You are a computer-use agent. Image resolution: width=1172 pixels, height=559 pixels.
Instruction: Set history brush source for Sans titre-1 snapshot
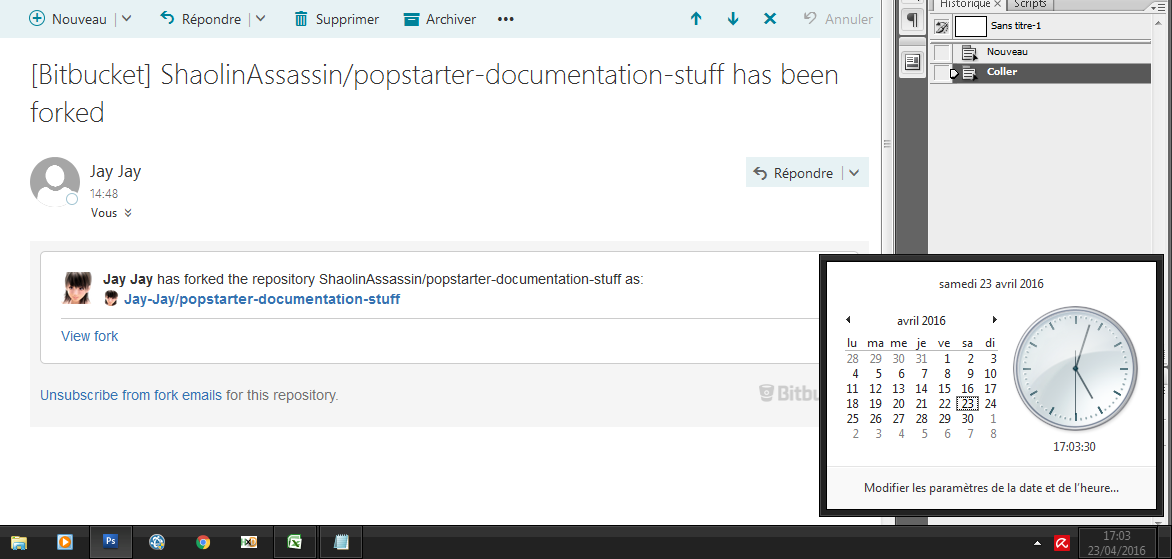(942, 27)
